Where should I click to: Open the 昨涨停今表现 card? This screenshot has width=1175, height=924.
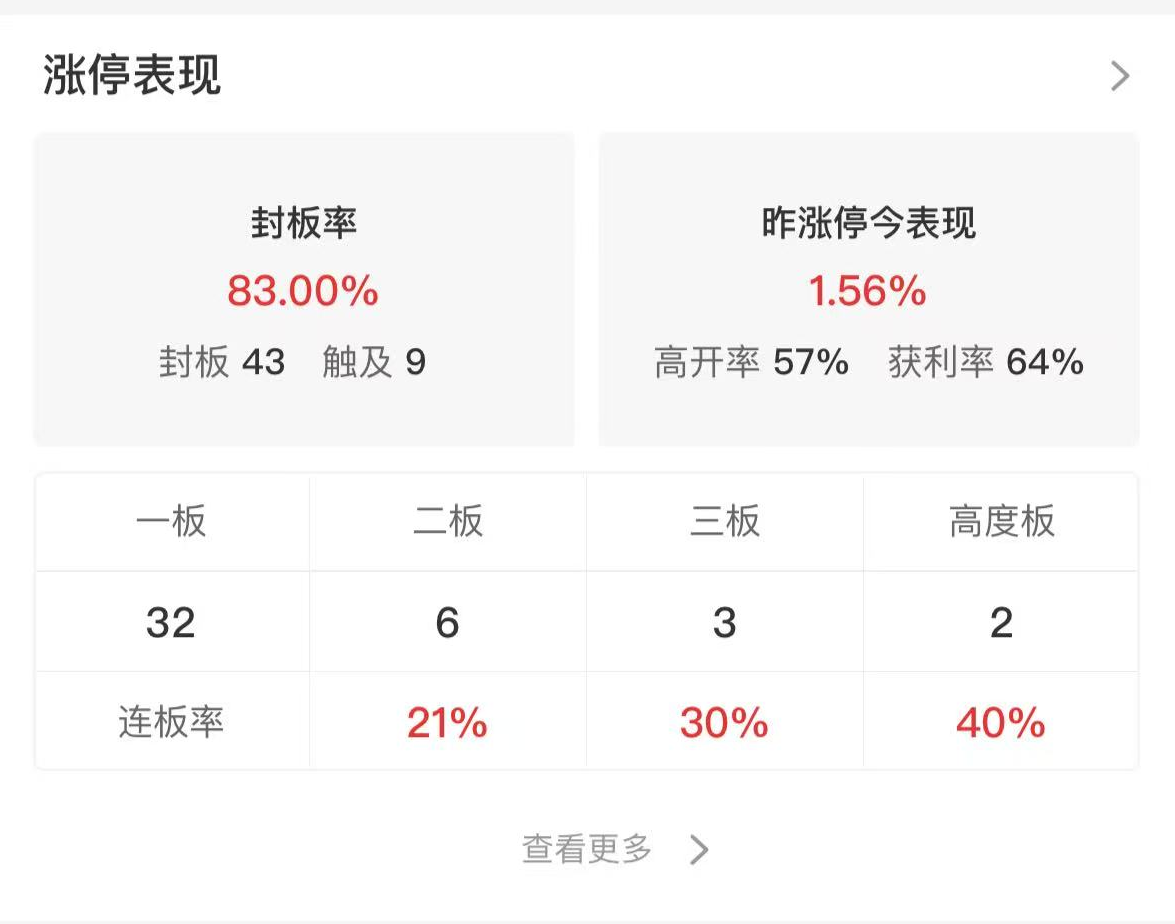868,289
